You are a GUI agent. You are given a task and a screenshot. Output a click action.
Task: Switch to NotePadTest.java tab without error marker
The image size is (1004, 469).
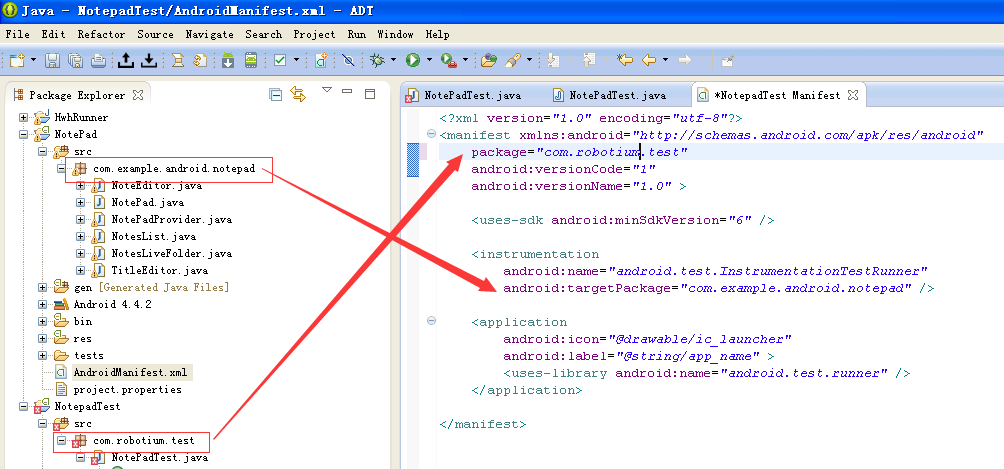tap(609, 95)
